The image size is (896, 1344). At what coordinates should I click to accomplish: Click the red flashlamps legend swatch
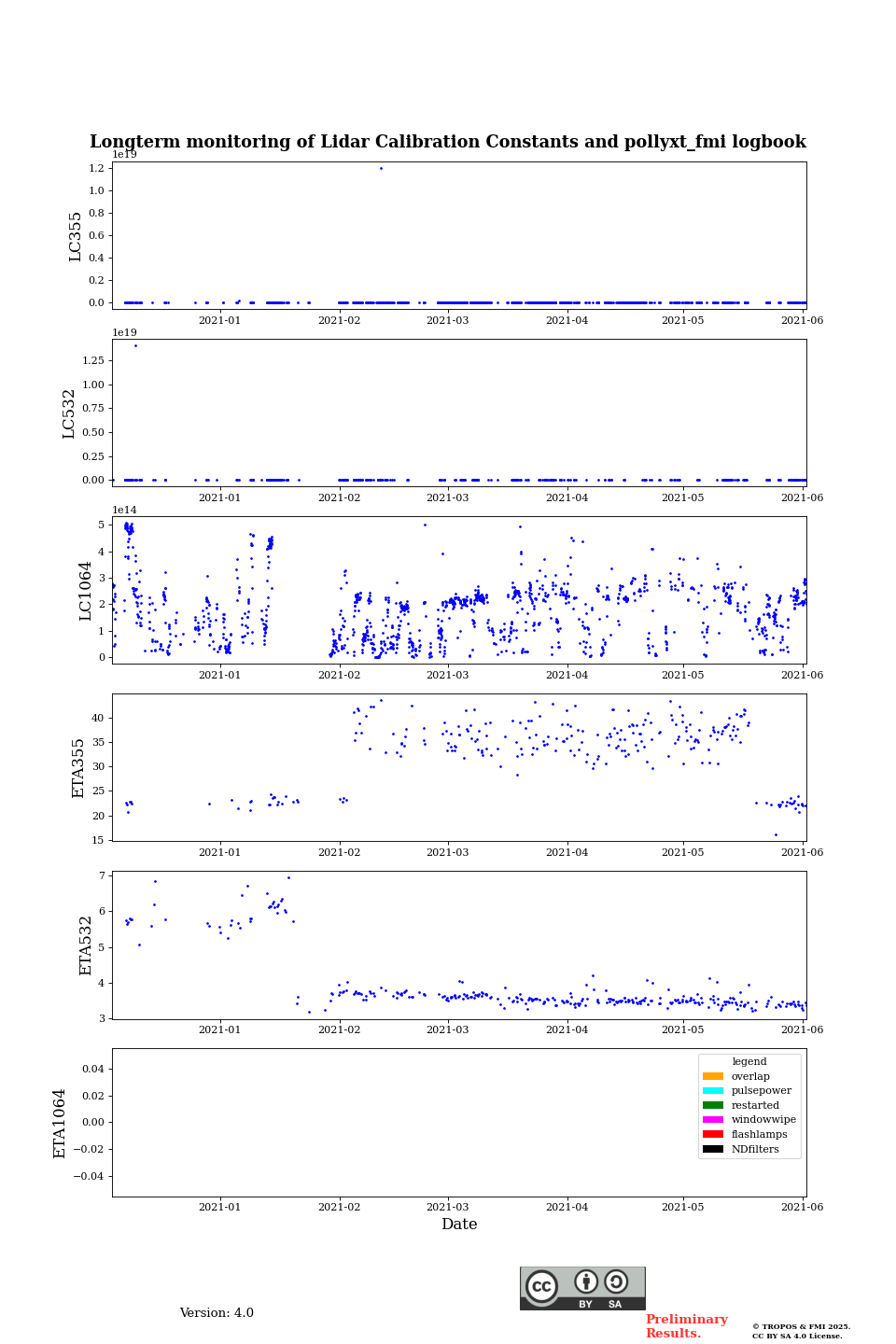713,1134
